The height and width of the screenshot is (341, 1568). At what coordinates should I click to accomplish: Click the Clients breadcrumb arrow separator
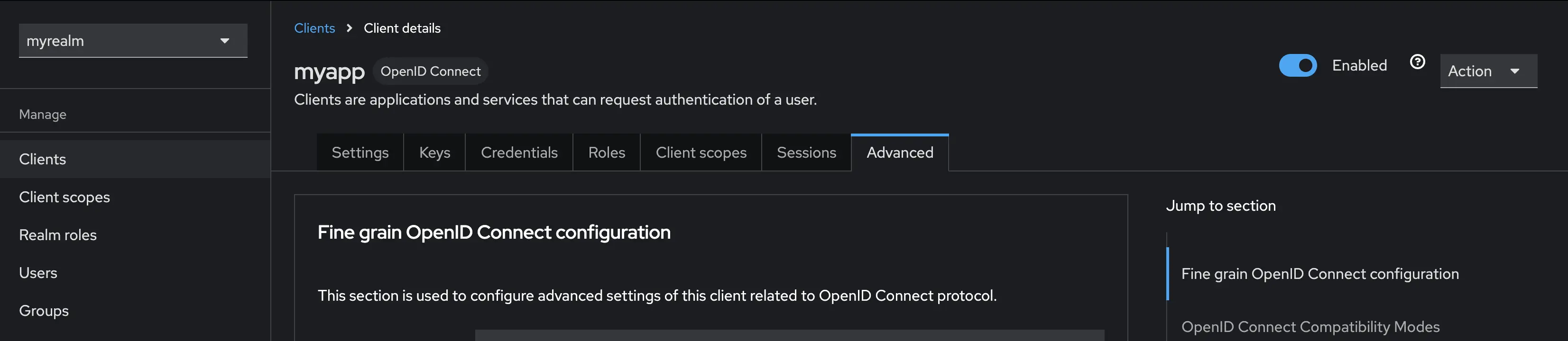tap(349, 28)
